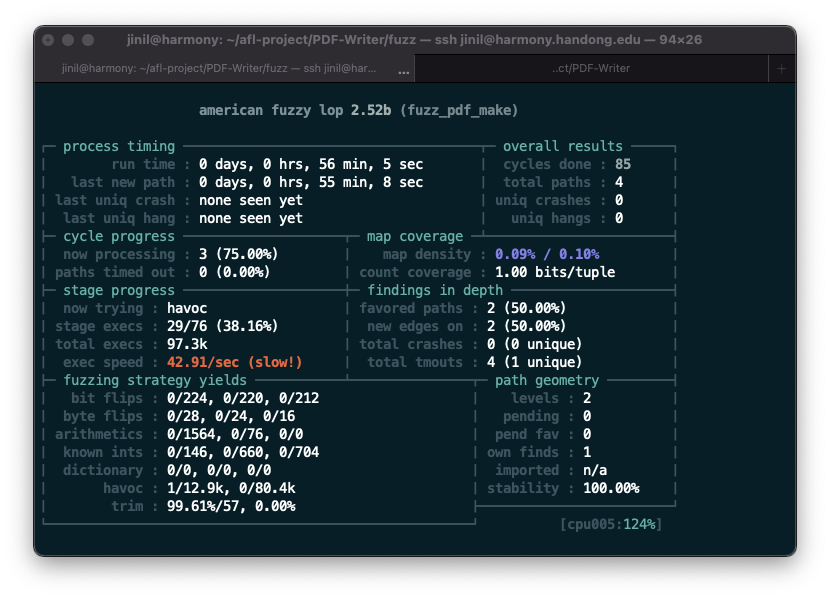830x598 pixels.
Task: Click dictionary value '0/0, 0/0, 0/0'
Action: click(x=219, y=470)
